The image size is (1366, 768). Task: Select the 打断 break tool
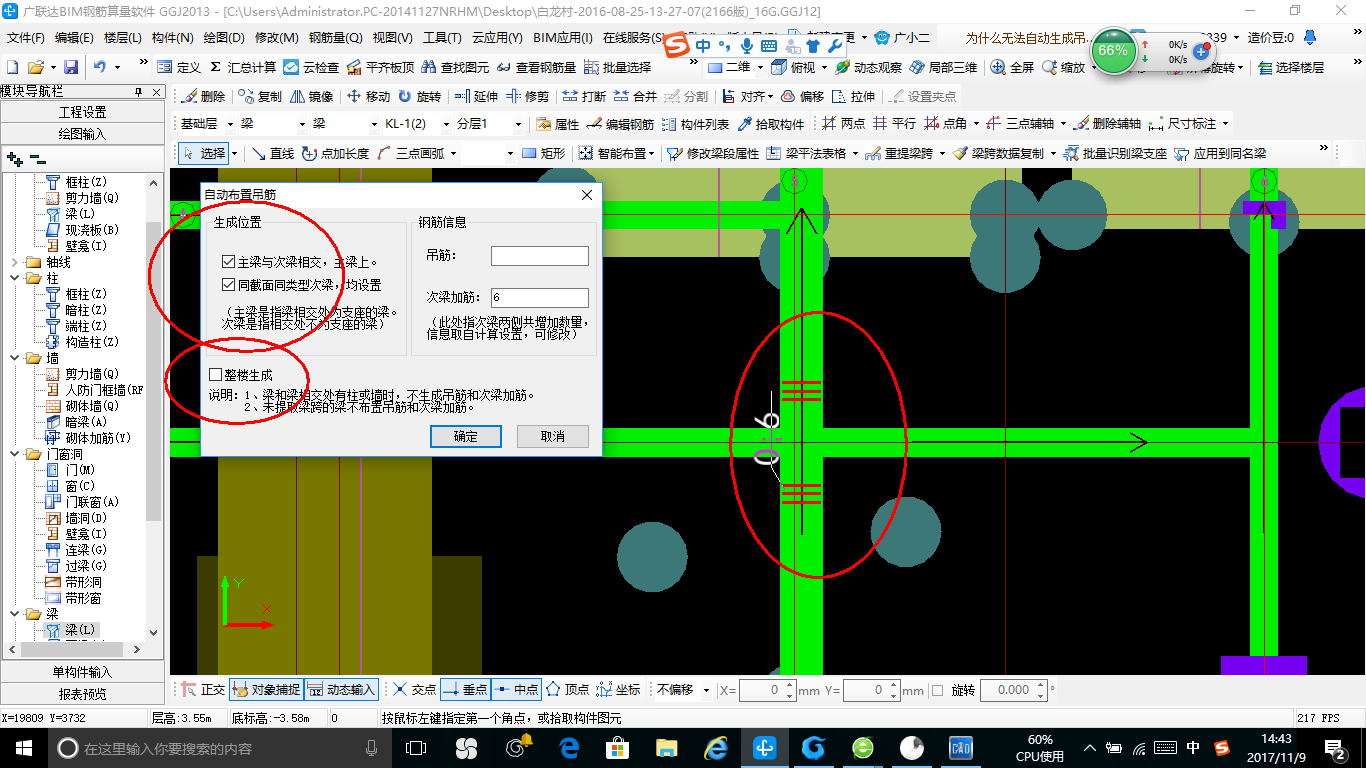584,97
